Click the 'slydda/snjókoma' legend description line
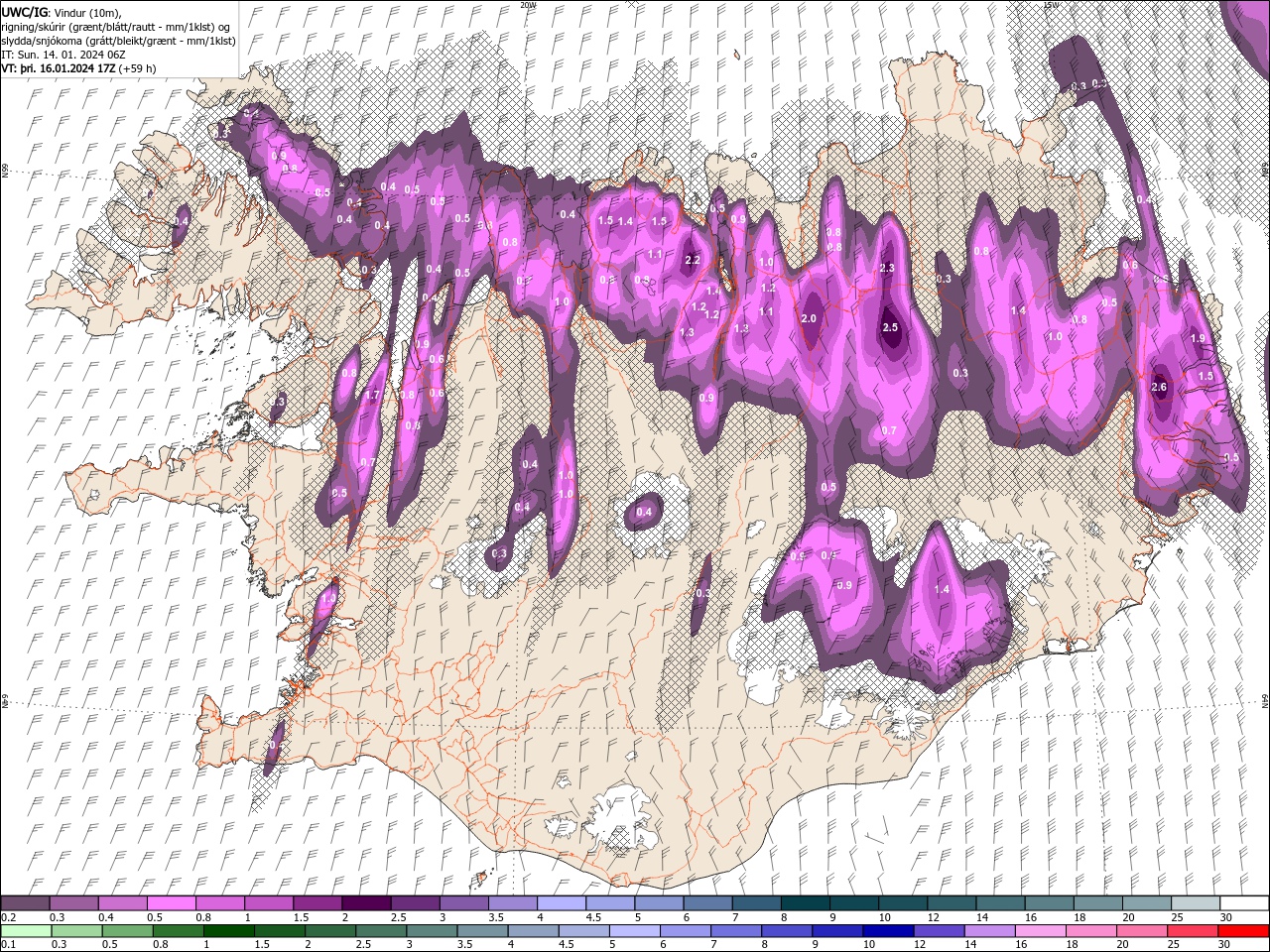Viewport: 1270px width, 952px height. click(x=118, y=41)
